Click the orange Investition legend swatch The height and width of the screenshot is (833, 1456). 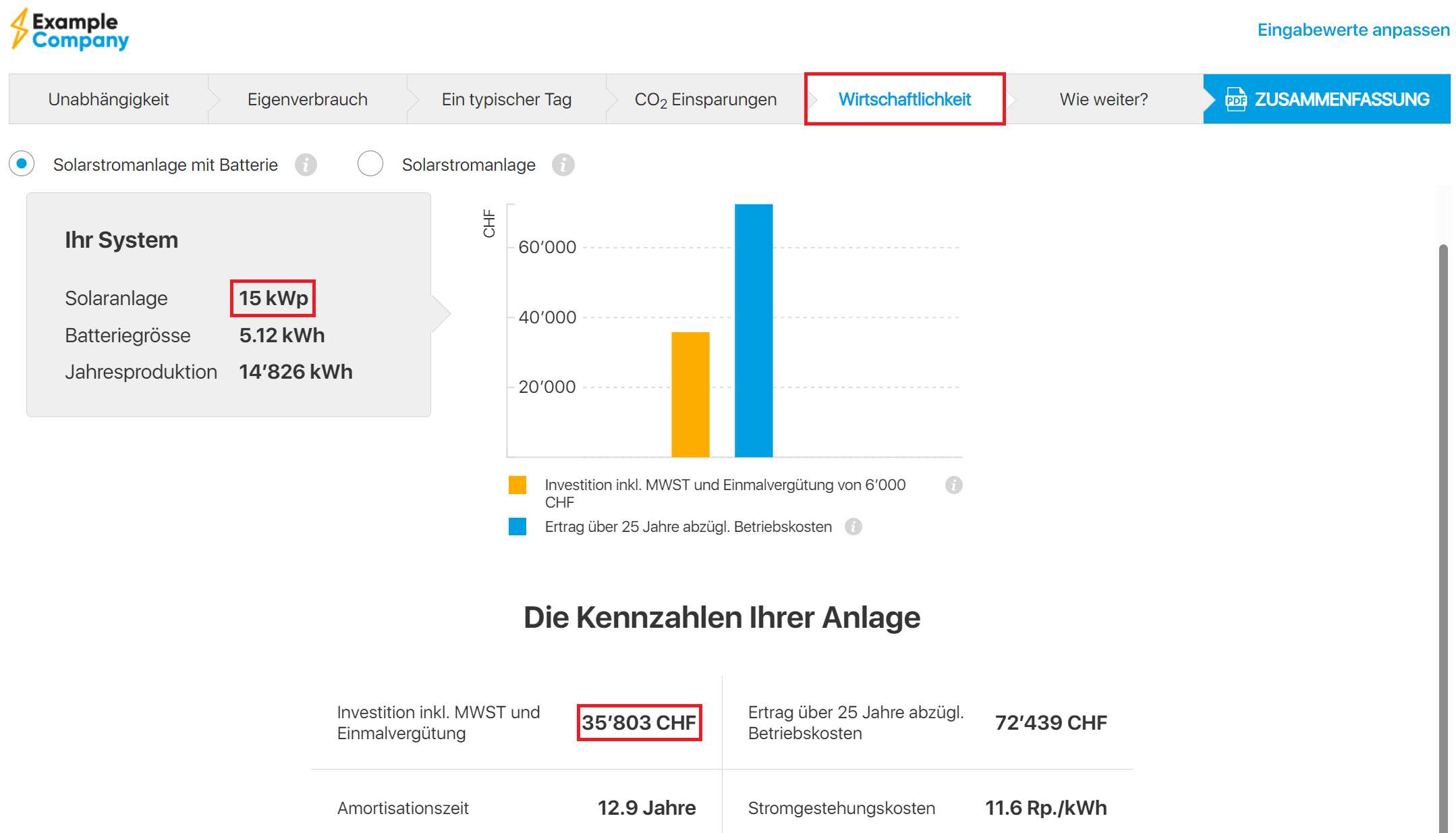[517, 485]
